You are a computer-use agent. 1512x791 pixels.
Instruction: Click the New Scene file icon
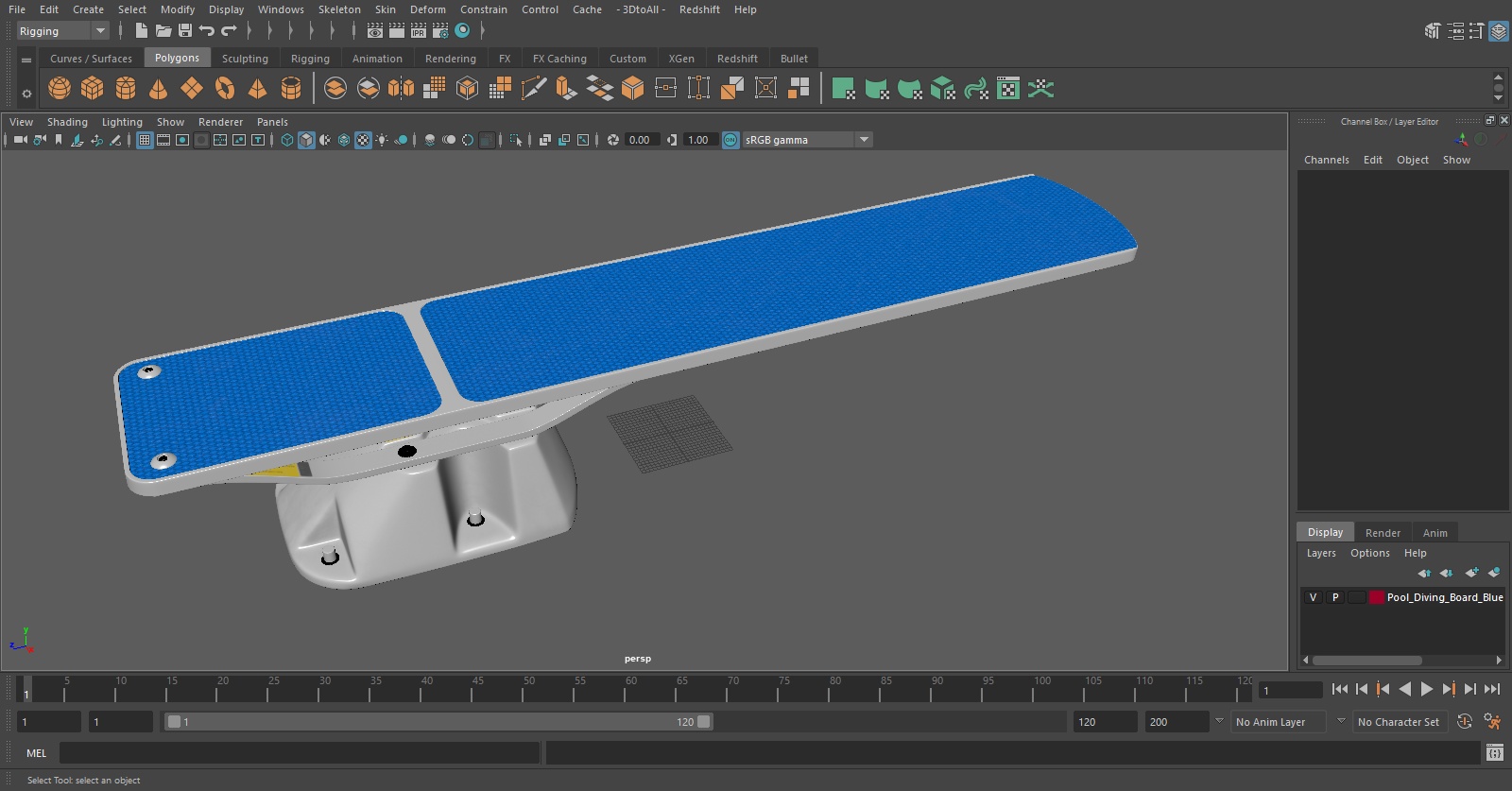coord(141,31)
